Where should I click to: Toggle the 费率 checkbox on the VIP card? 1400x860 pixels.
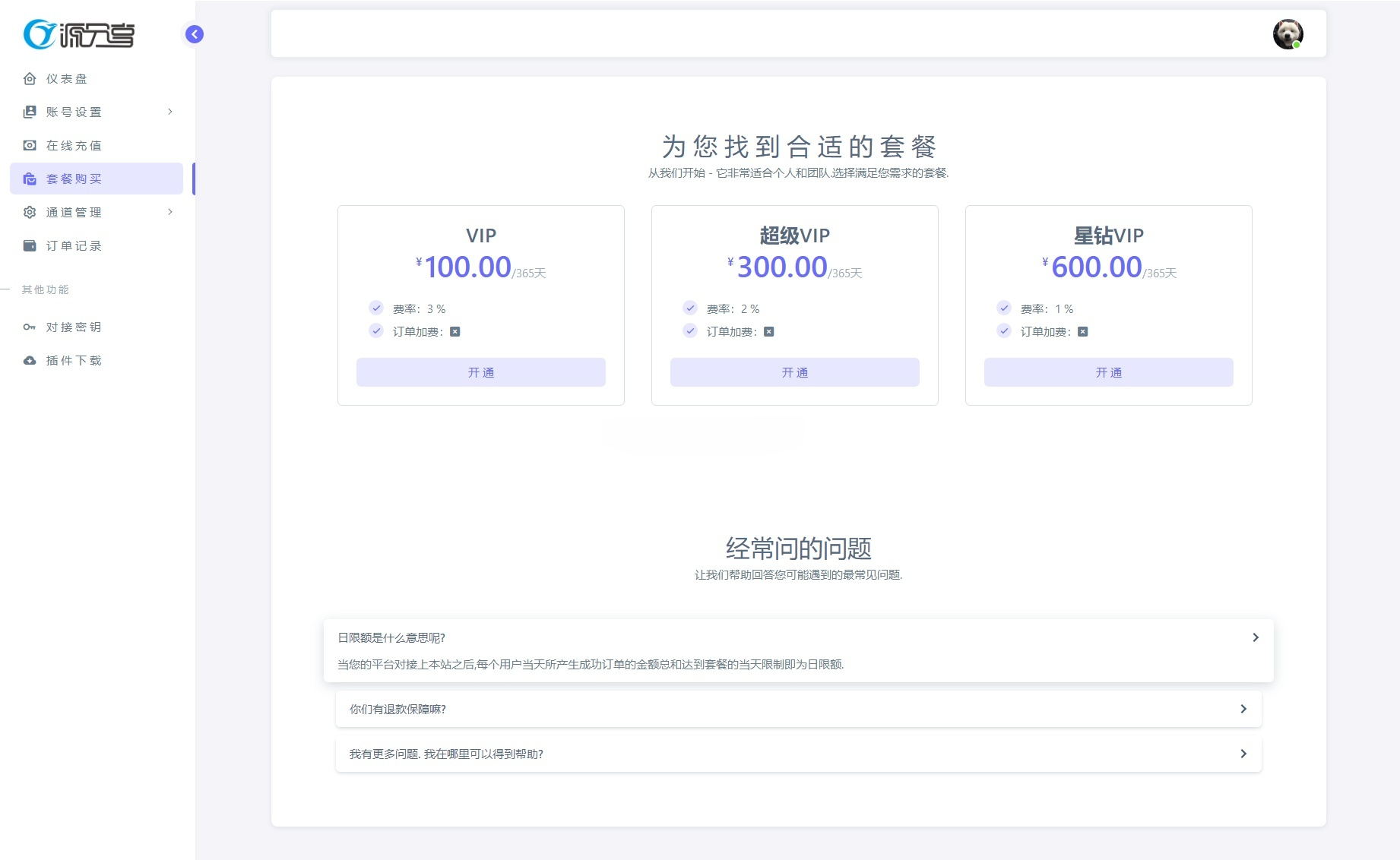(376, 308)
